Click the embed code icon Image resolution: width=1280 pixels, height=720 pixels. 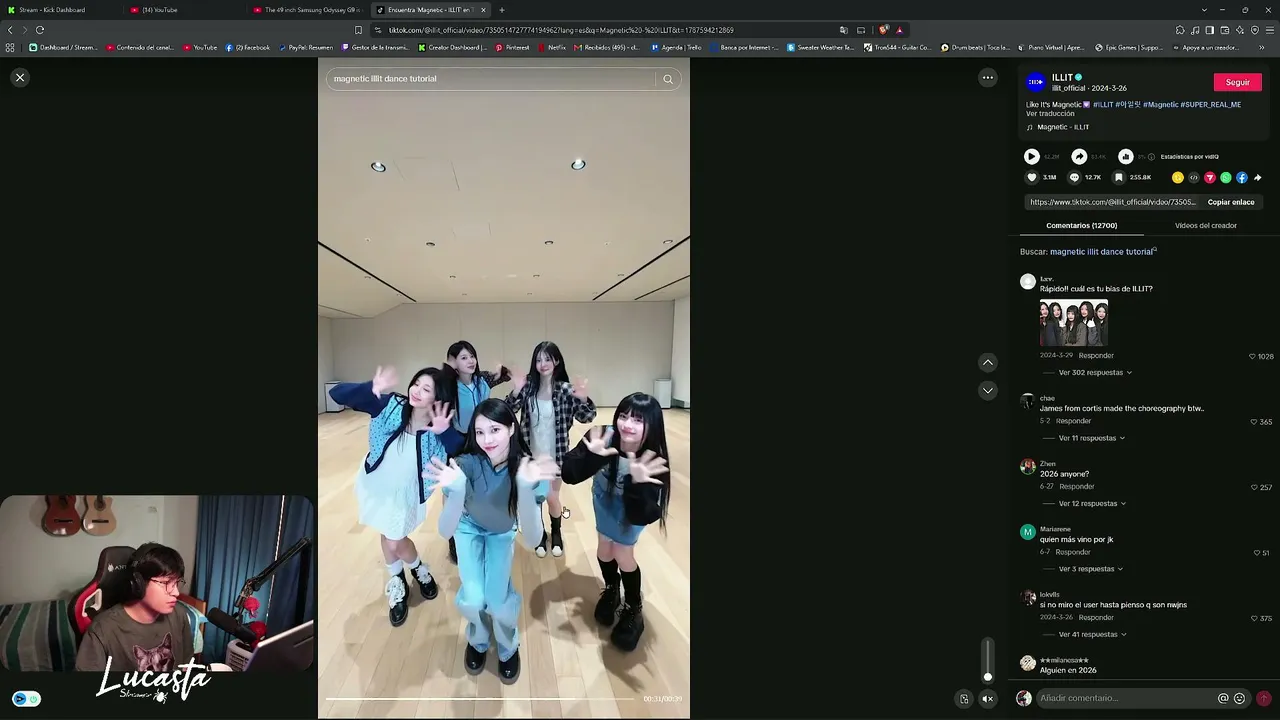(1194, 177)
